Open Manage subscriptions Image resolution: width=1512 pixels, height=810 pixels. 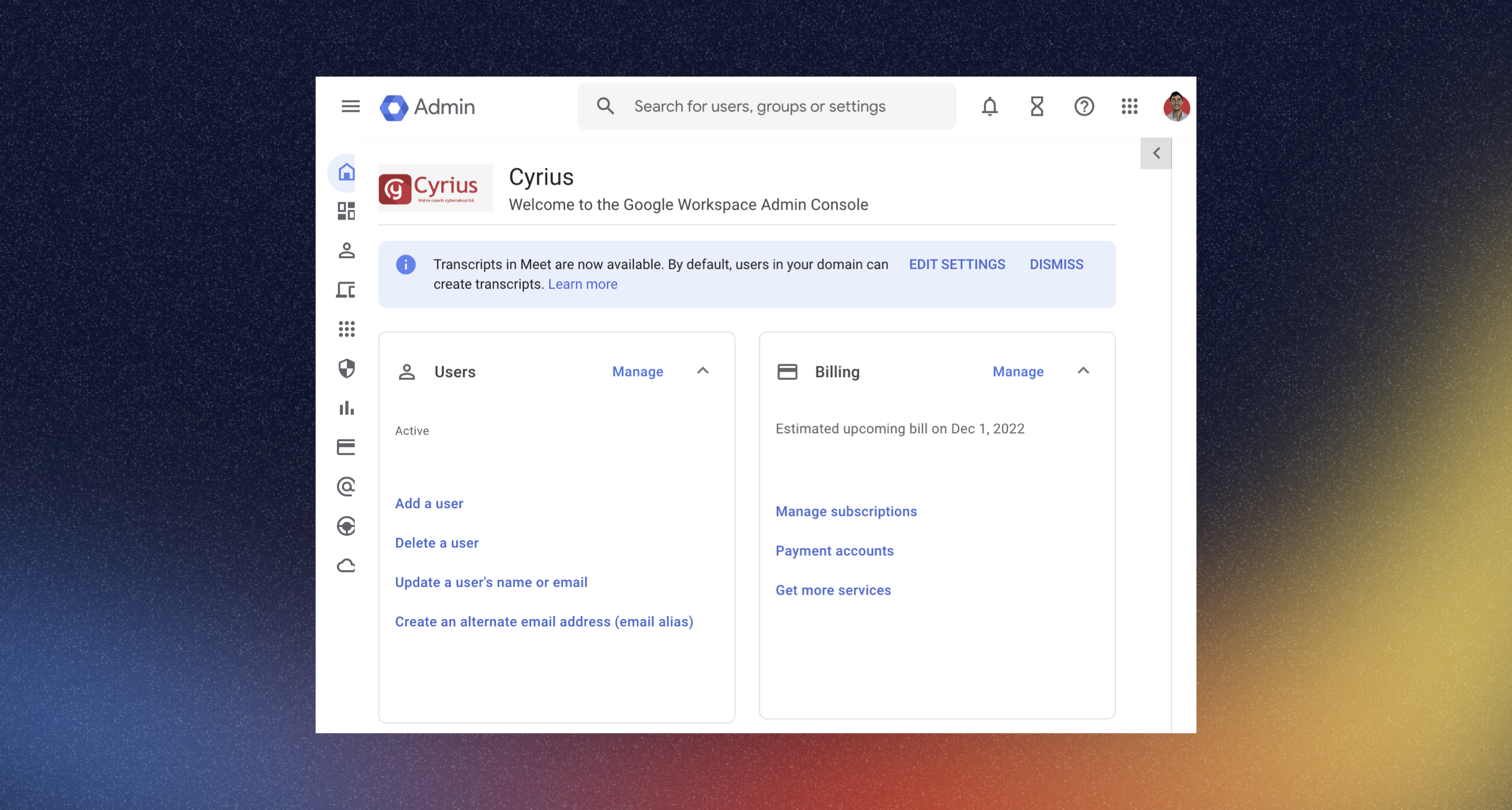(x=846, y=511)
